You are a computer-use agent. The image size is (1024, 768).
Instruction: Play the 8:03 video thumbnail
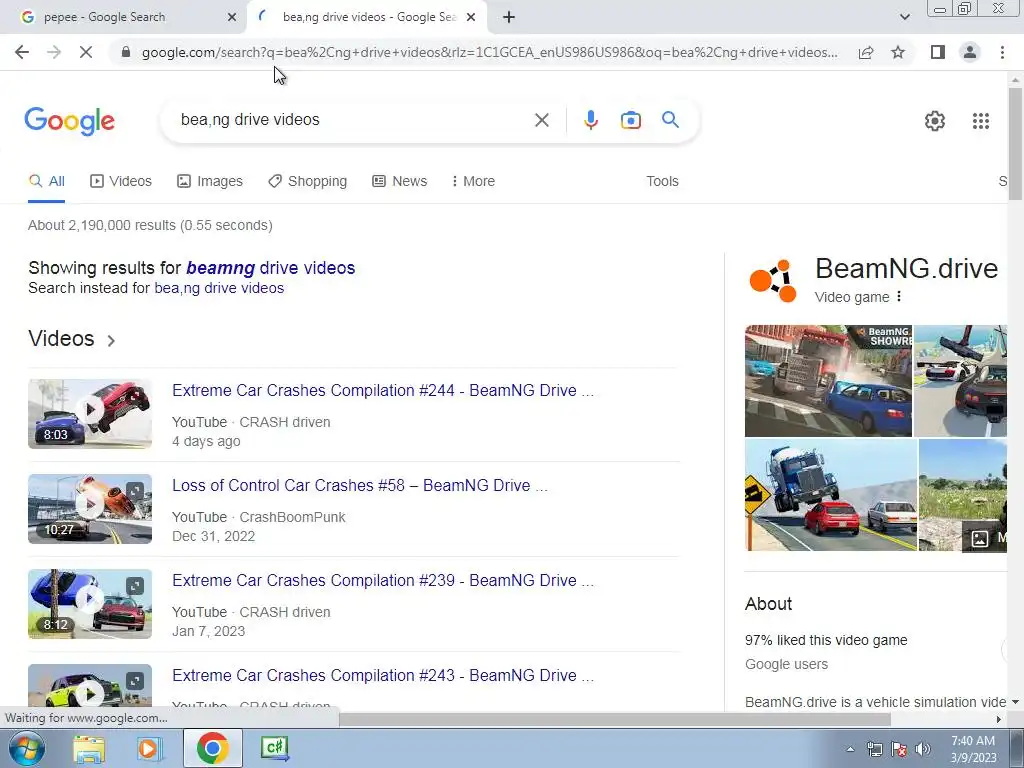pyautogui.click(x=90, y=414)
